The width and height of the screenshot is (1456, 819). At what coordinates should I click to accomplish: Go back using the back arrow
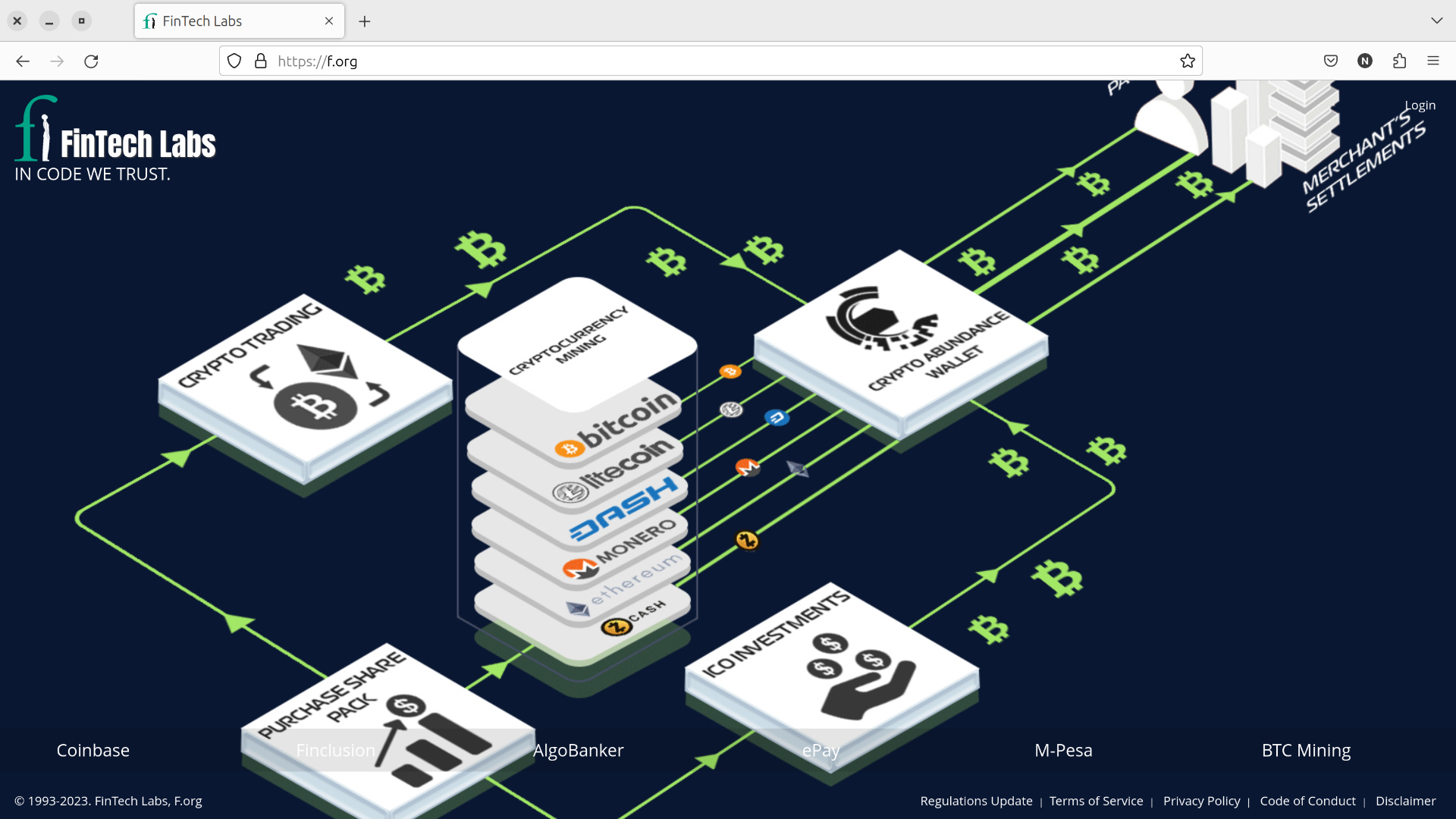[23, 61]
